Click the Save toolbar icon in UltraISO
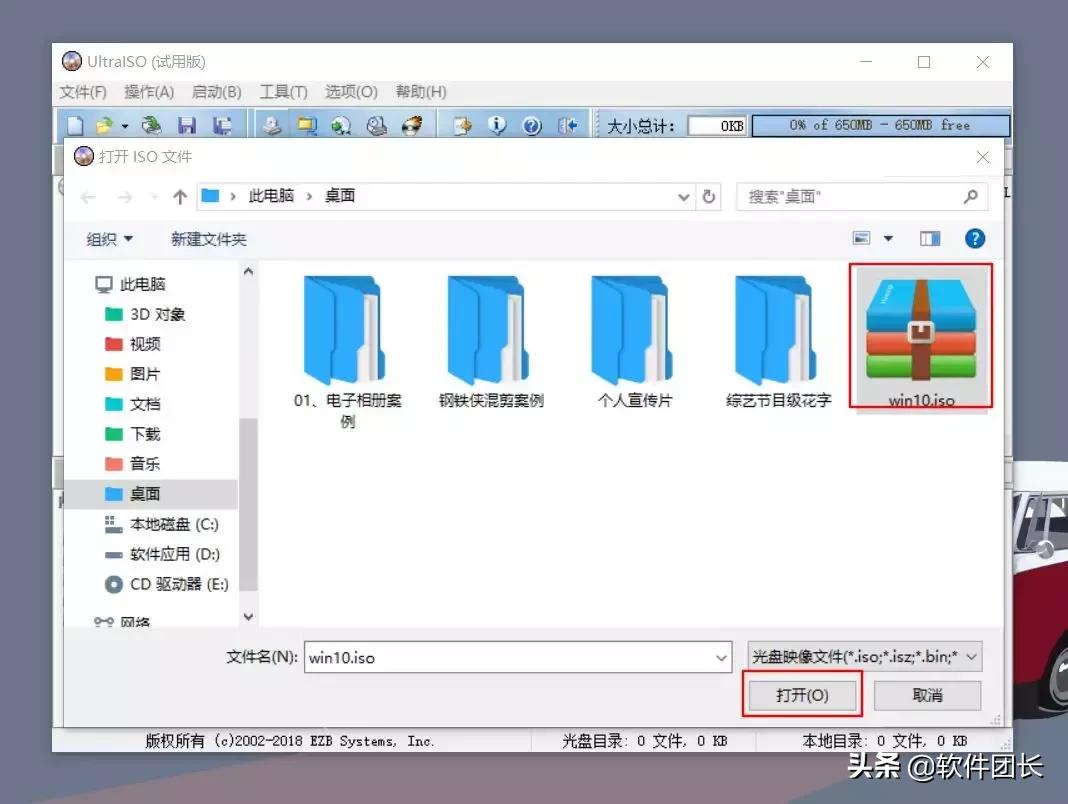1068x804 pixels. pyautogui.click(x=187, y=124)
